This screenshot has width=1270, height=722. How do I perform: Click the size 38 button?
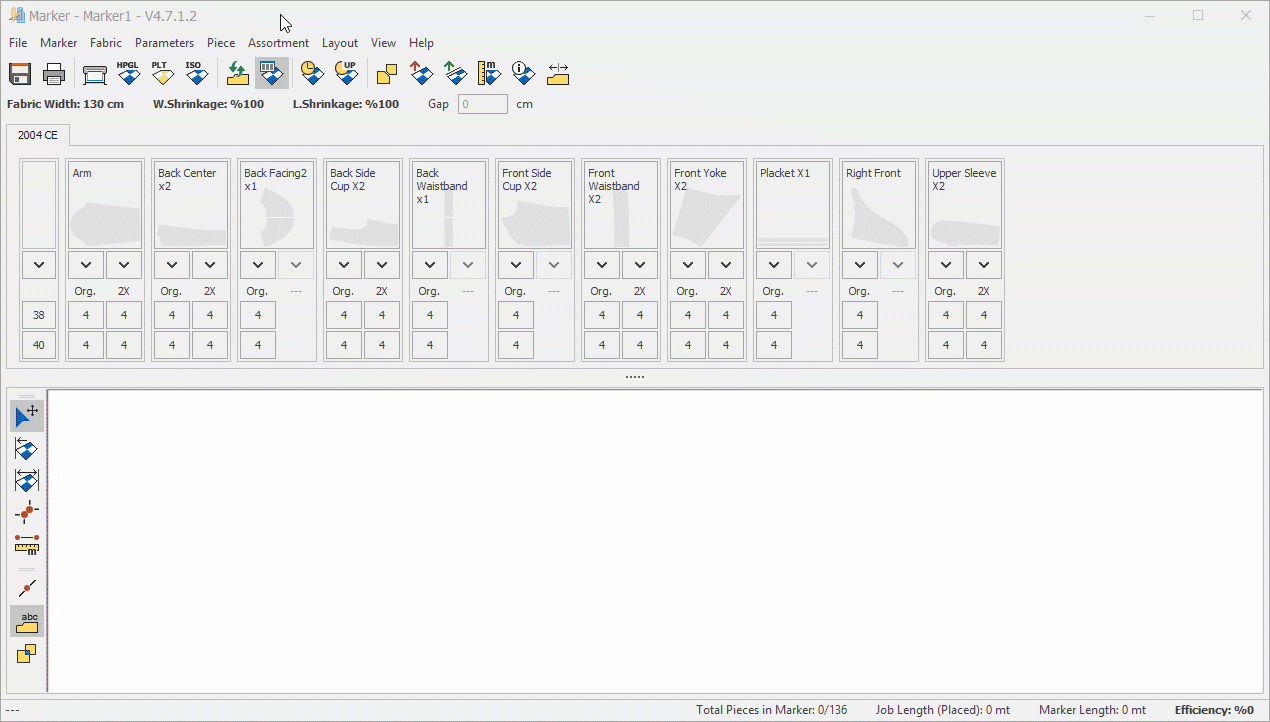[x=39, y=315]
